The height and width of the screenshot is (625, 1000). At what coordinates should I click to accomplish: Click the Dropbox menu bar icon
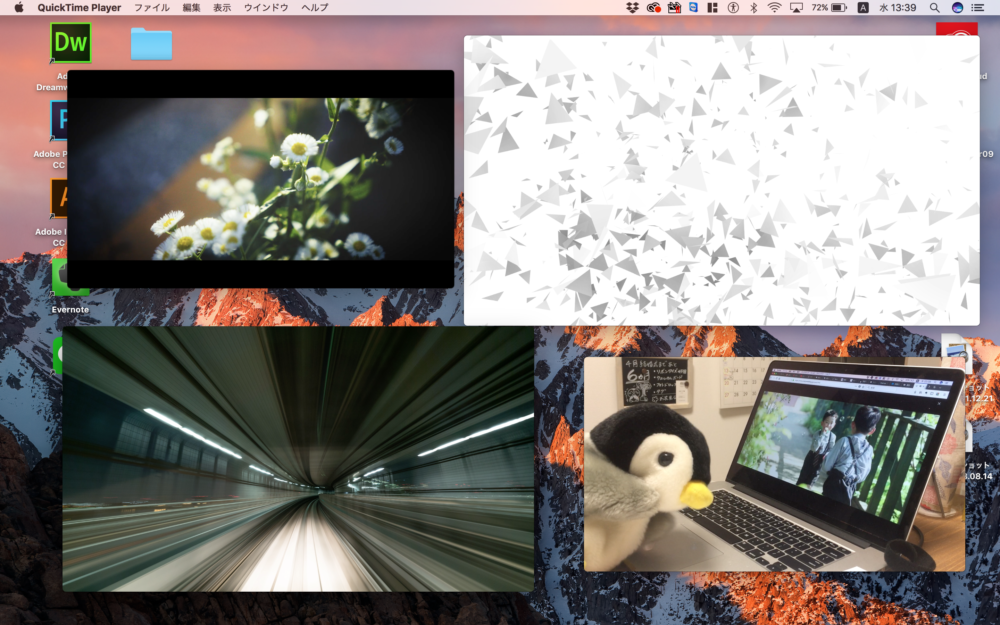632,8
